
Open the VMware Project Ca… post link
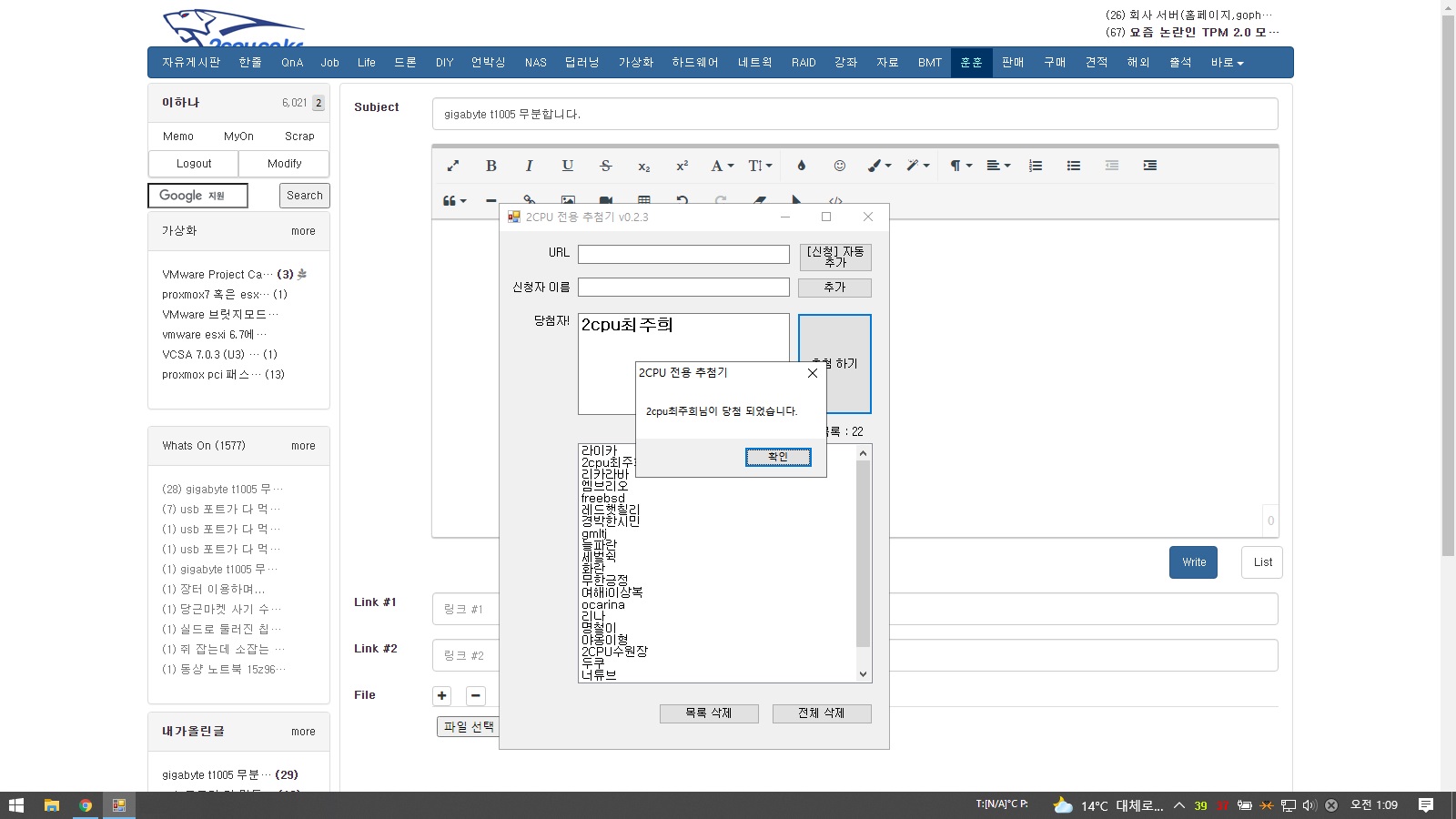[217, 274]
